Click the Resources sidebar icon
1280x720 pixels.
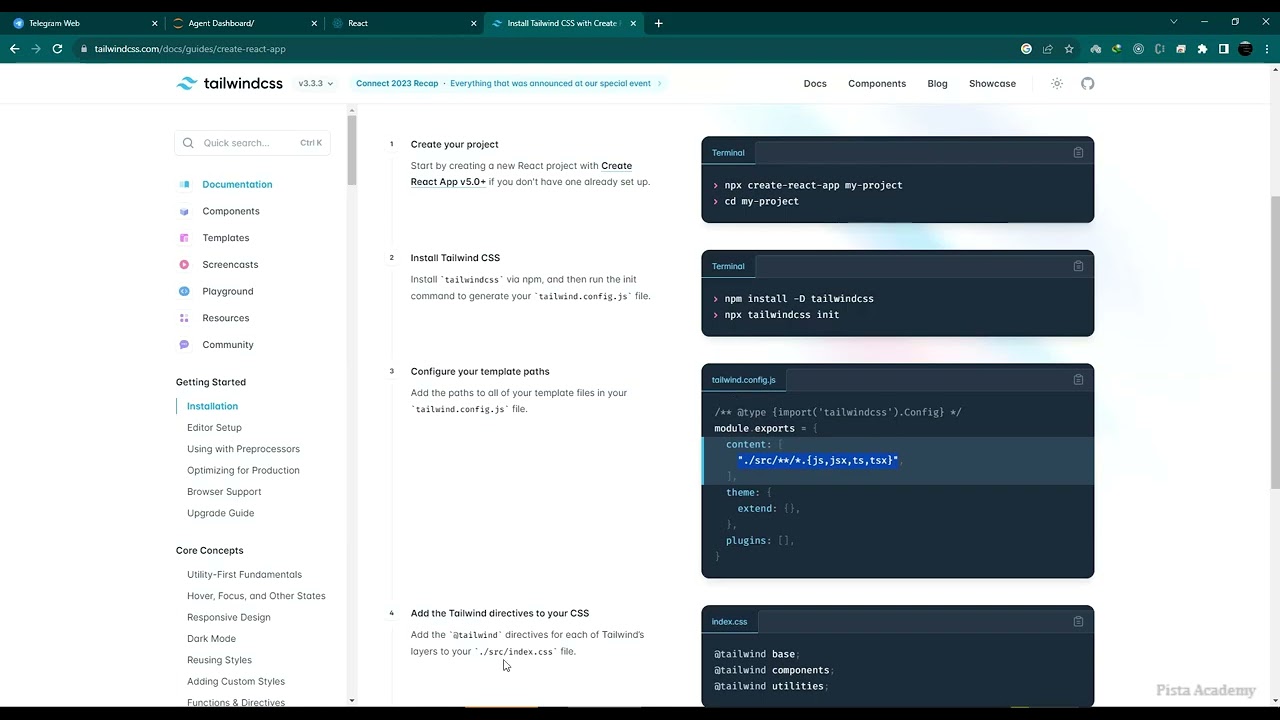[x=184, y=318]
